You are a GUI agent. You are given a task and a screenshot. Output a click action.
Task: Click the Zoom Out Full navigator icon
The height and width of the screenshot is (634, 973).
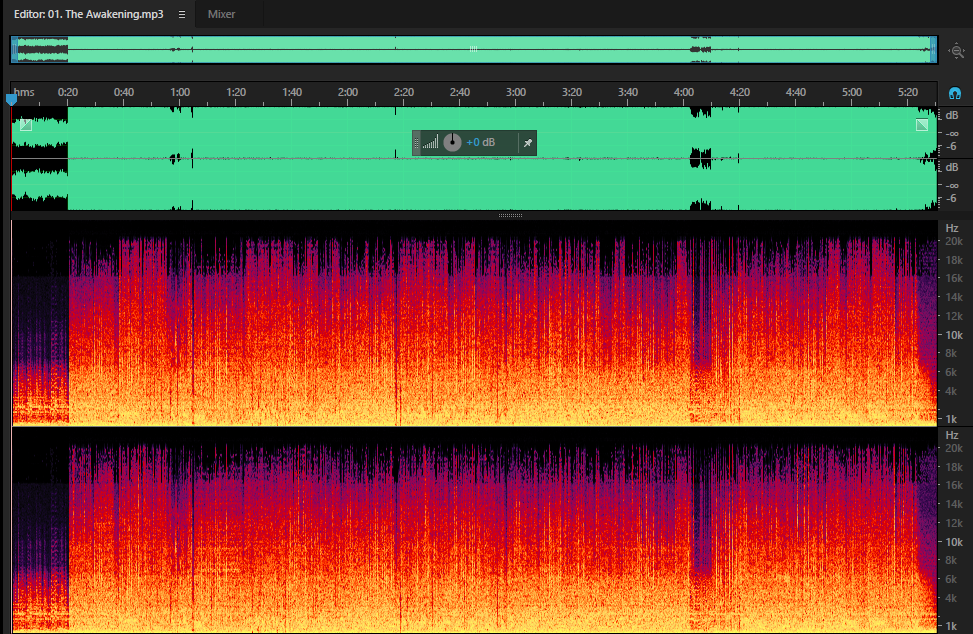click(956, 51)
